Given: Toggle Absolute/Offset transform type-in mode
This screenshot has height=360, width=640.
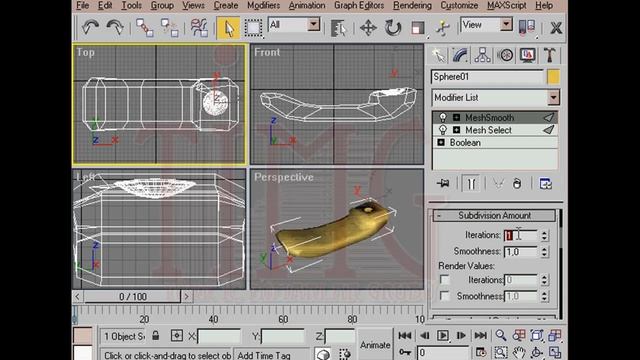Looking at the screenshot, I should 177,336.
